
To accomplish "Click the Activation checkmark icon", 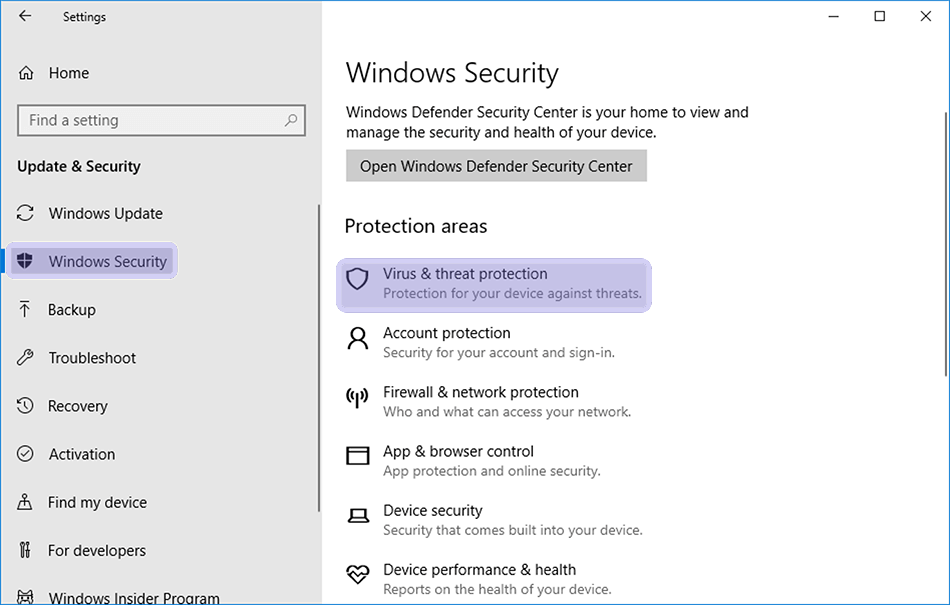I will click(x=25, y=453).
